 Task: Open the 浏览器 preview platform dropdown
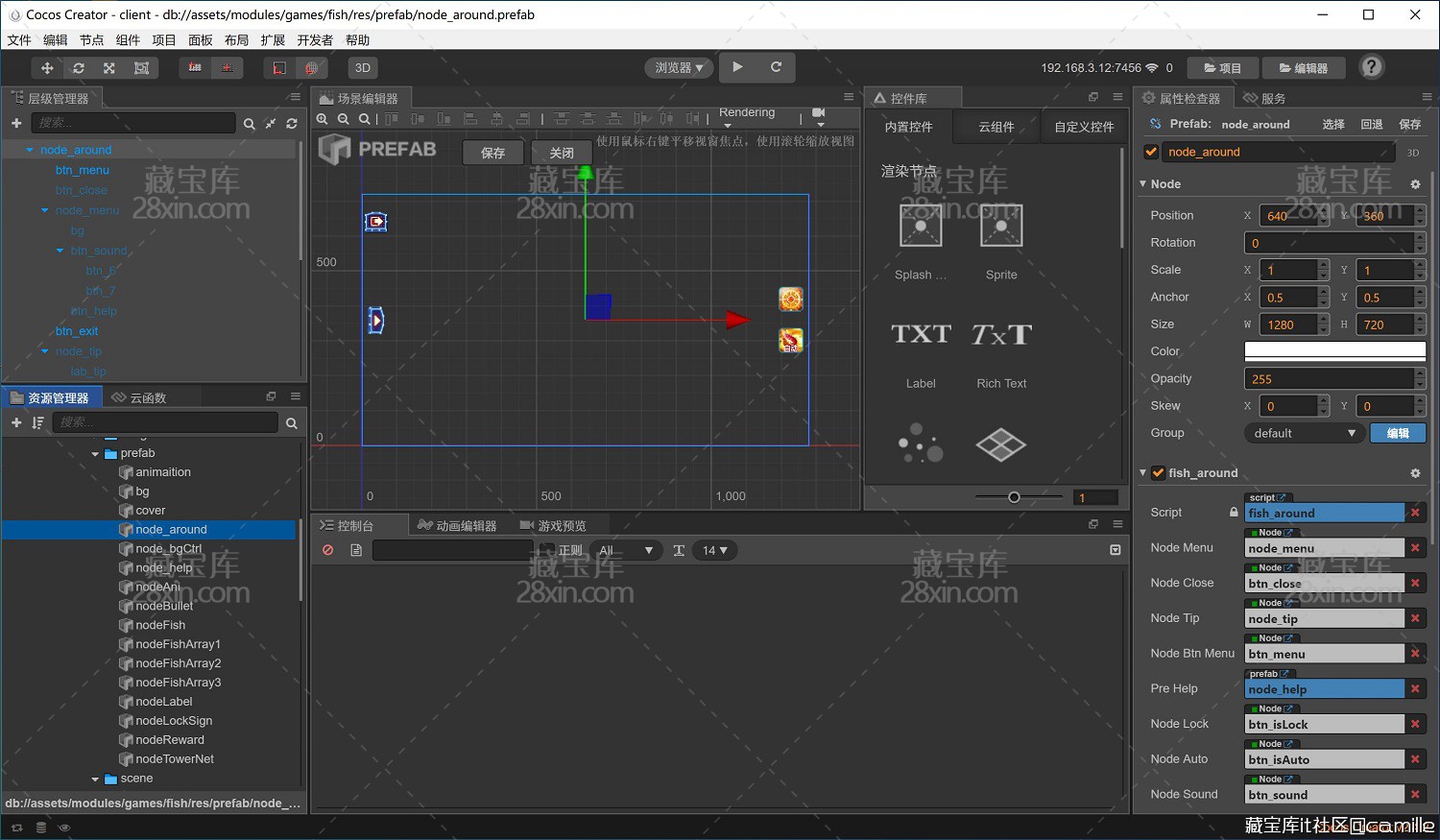[x=679, y=67]
